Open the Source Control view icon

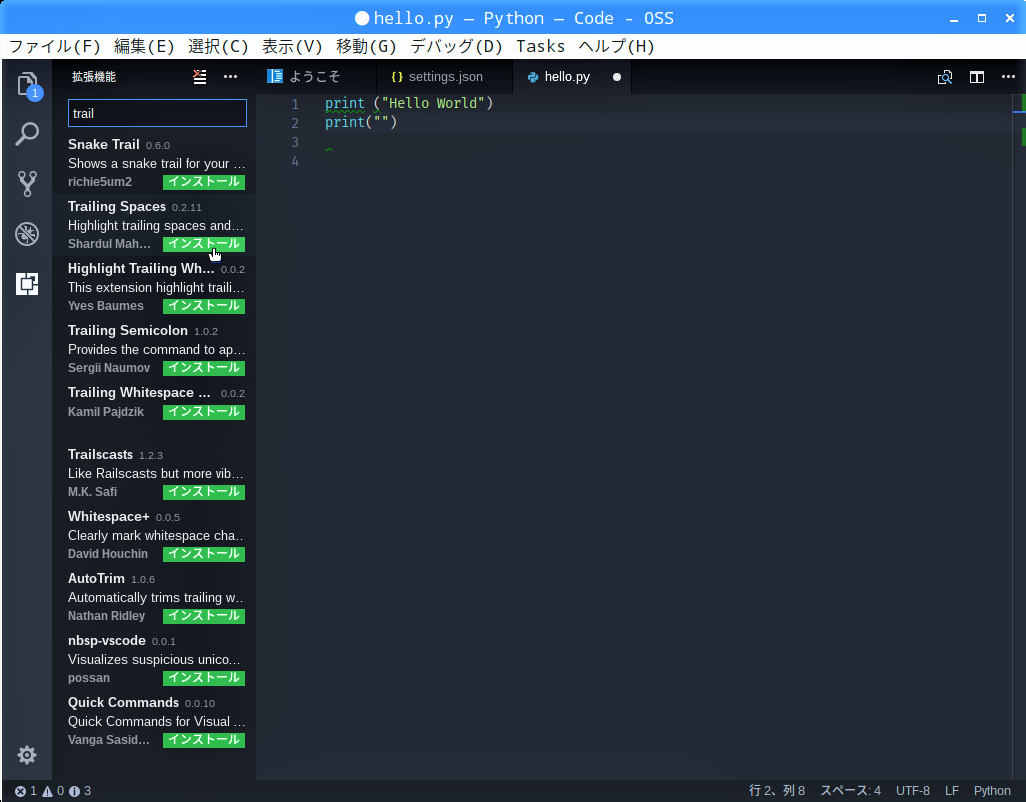27,184
